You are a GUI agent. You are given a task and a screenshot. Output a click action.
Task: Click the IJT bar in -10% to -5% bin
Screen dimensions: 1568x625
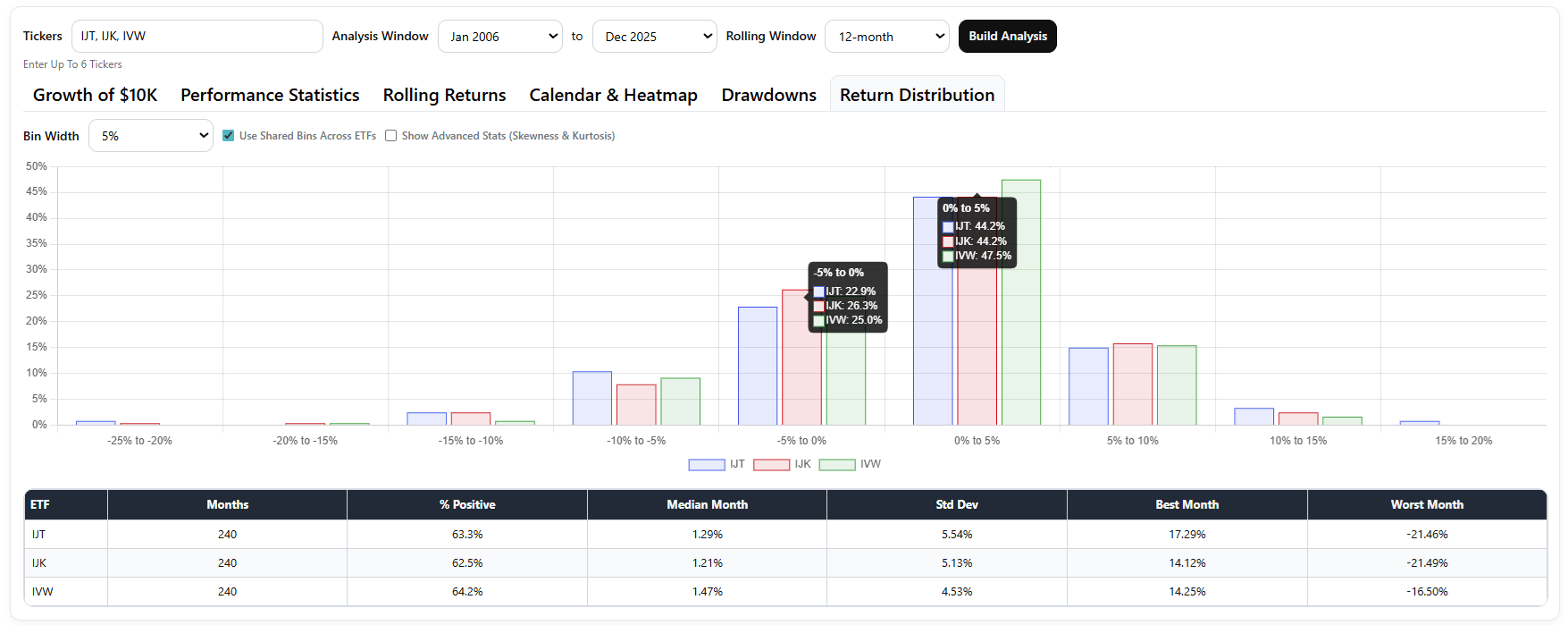(592, 398)
